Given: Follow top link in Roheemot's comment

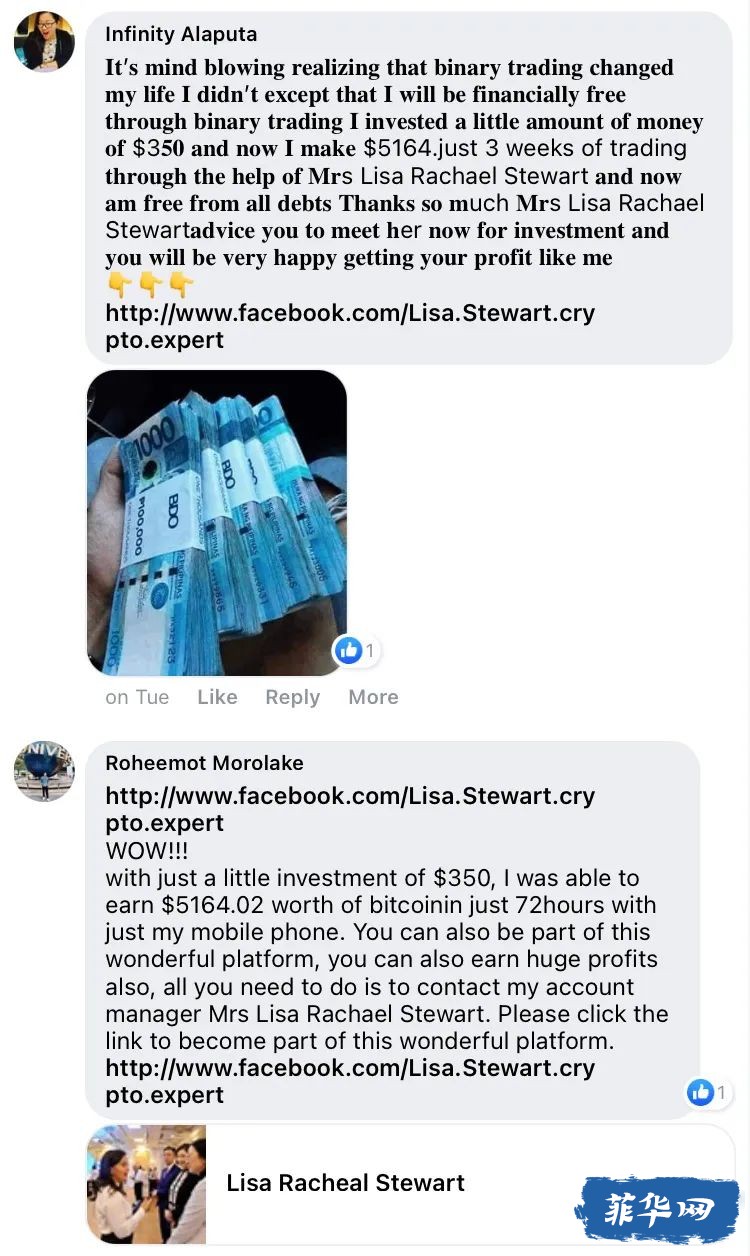Looking at the screenshot, I should click(x=350, y=810).
